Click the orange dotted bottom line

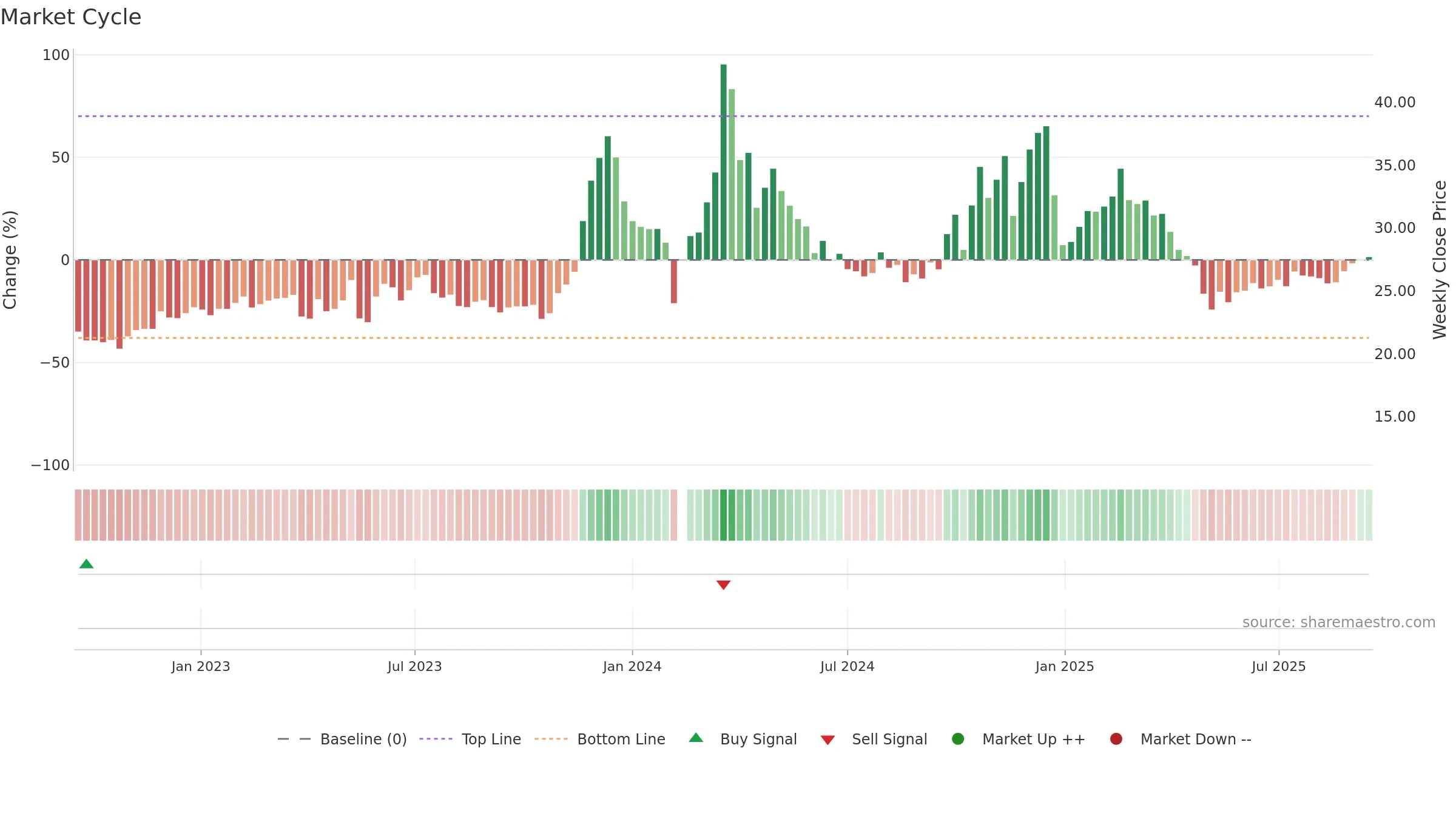pyautogui.click(x=723, y=338)
